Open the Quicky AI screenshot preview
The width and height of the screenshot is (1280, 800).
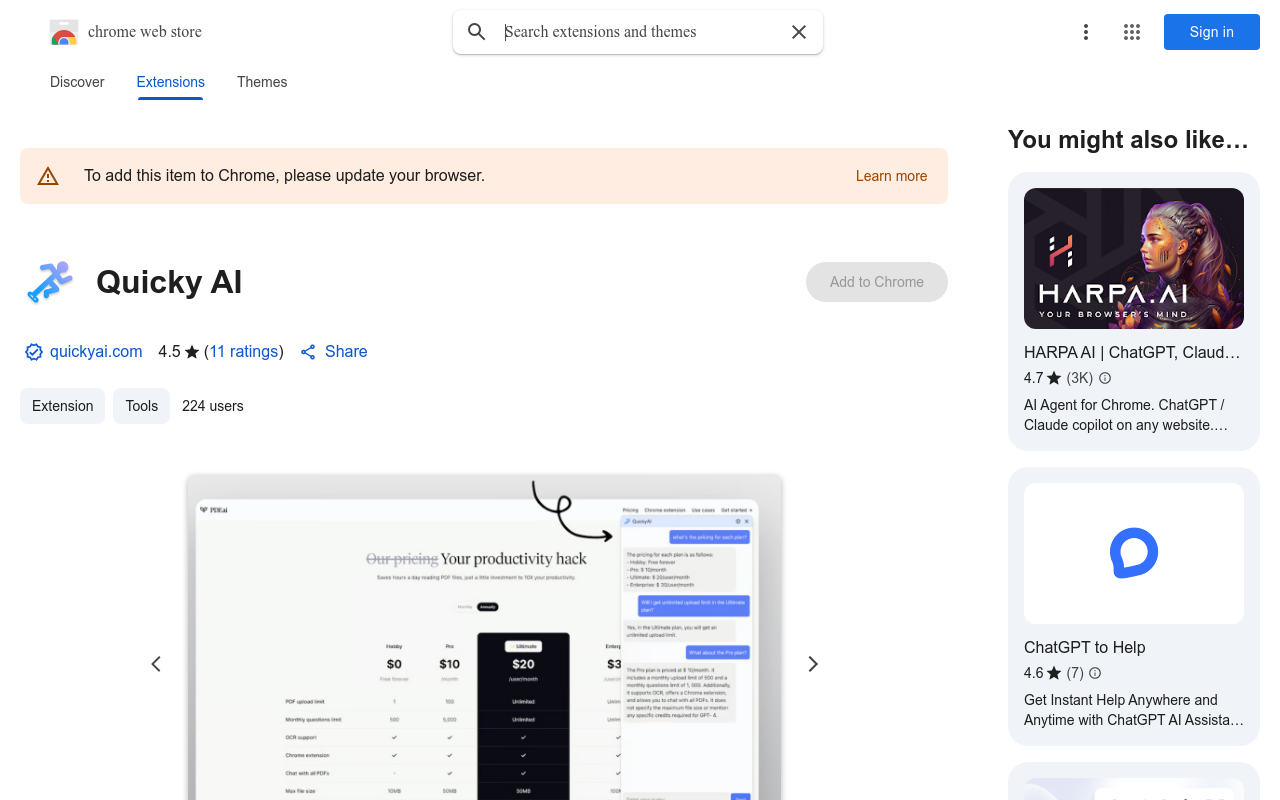tap(484, 638)
